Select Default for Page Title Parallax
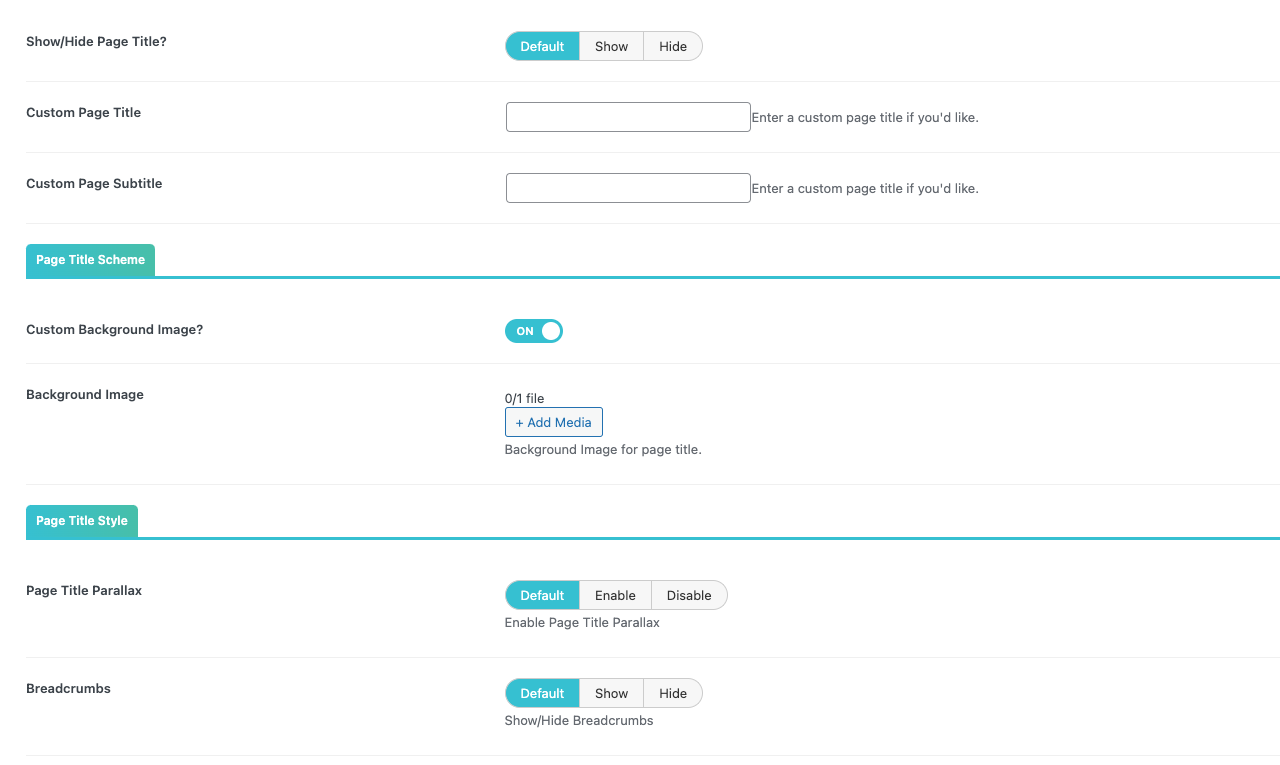Viewport: 1280px width, 765px height. coord(542,595)
